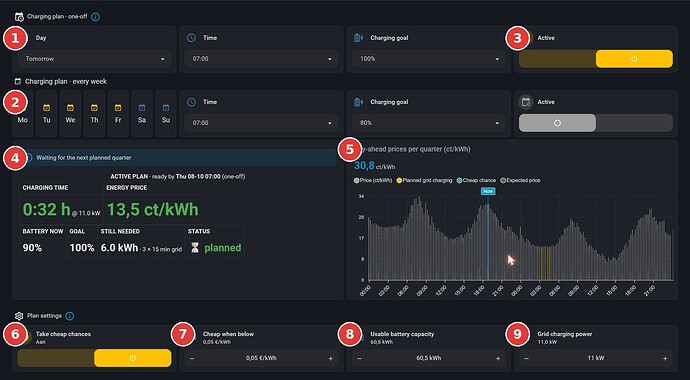Image resolution: width=690 pixels, height=380 pixels.
Task: Click the goal value 100% in the plan table
Action: pyautogui.click(x=82, y=248)
